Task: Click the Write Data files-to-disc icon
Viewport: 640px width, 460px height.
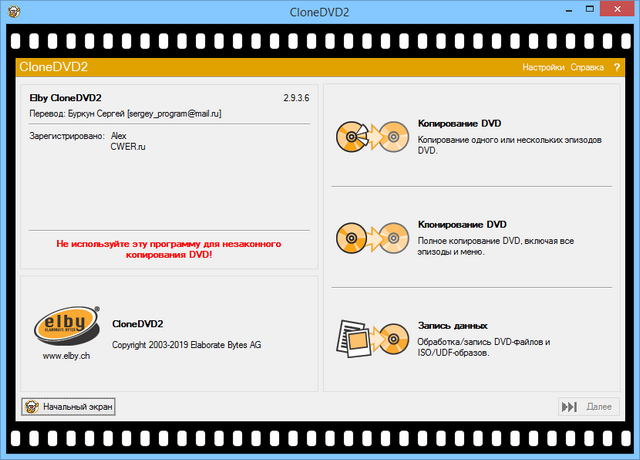Action: 372,340
